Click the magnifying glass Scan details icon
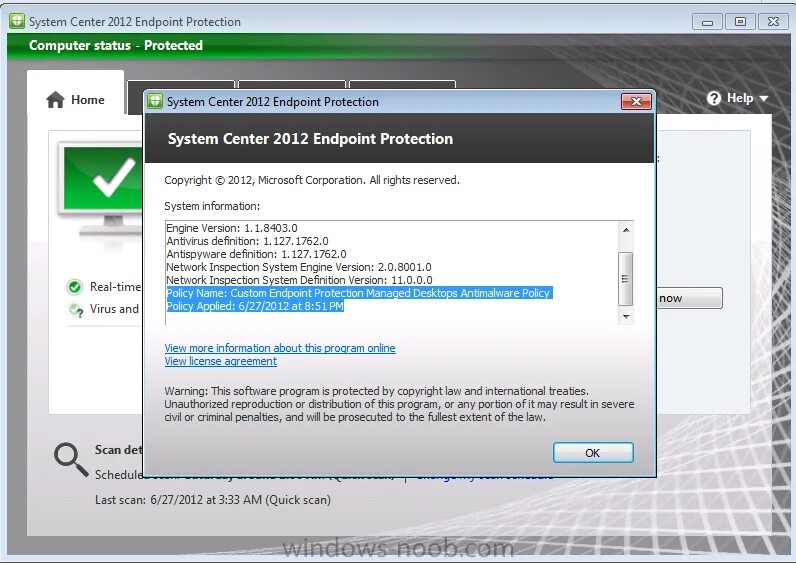 click(71, 459)
